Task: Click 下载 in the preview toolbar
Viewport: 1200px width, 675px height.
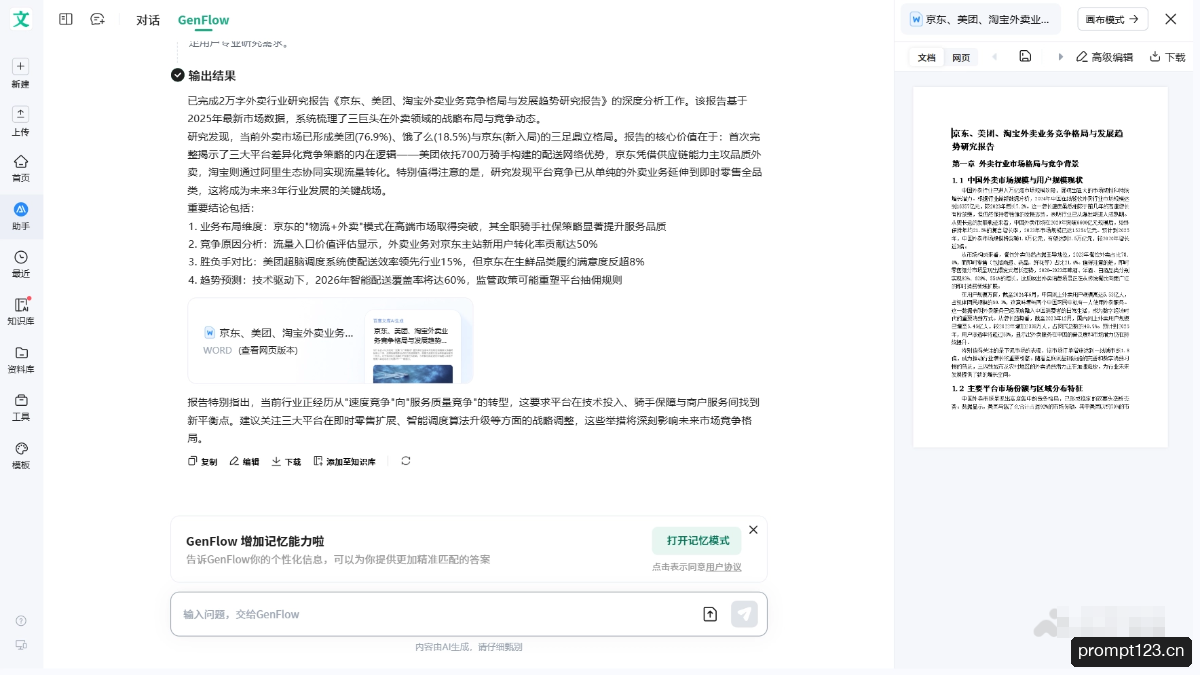Action: (1167, 57)
